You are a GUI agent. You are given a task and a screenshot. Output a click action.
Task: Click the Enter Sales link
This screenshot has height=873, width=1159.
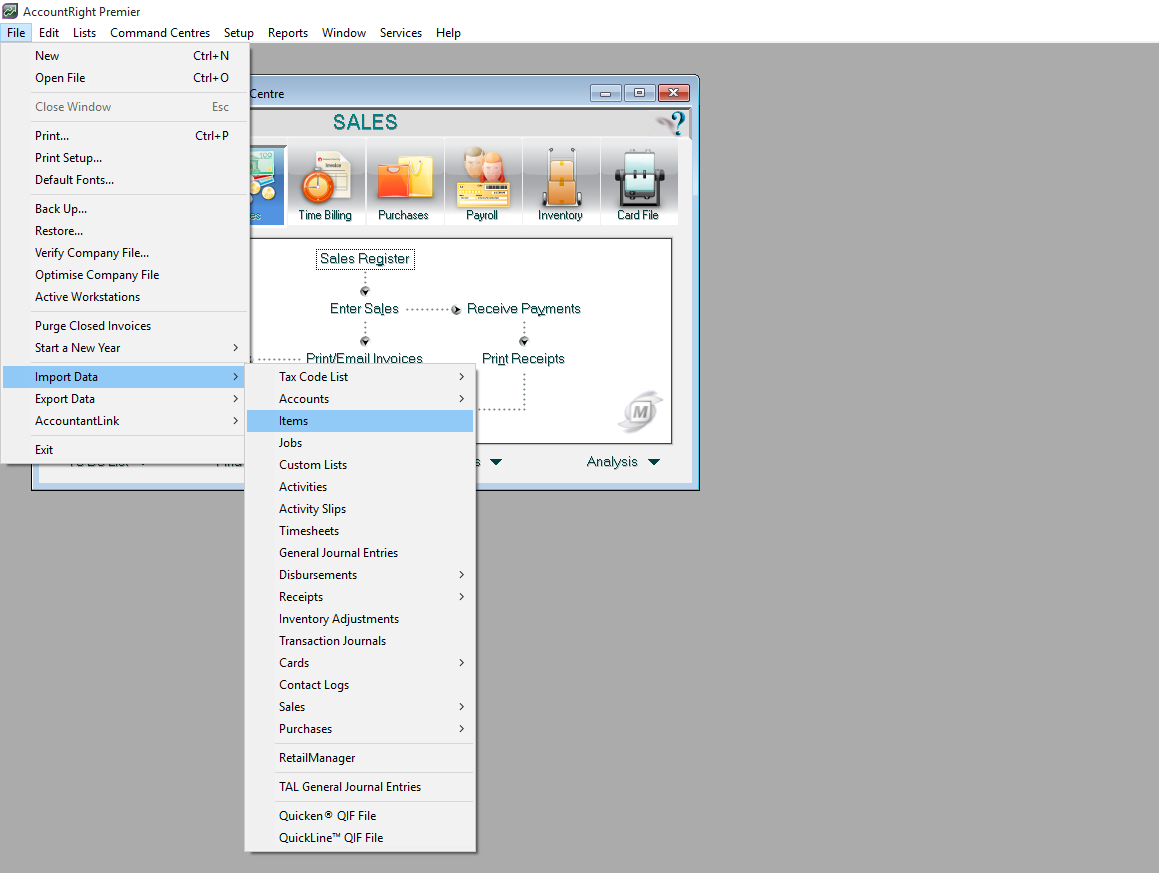(x=364, y=309)
